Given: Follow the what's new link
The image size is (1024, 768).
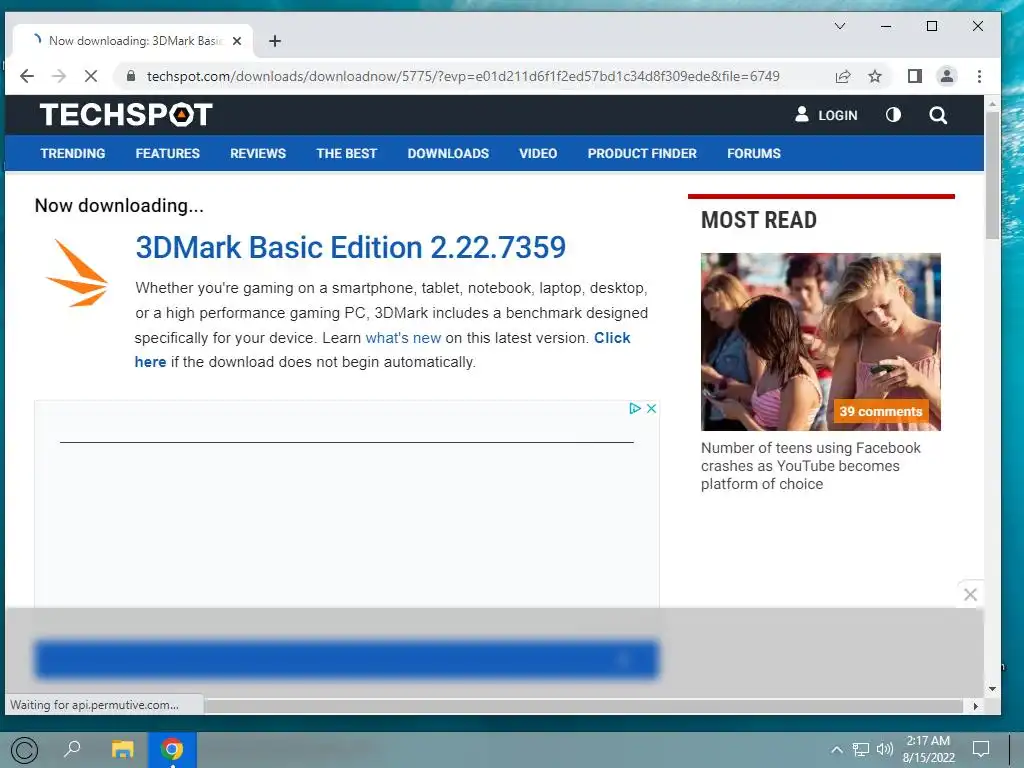Looking at the screenshot, I should [x=403, y=338].
